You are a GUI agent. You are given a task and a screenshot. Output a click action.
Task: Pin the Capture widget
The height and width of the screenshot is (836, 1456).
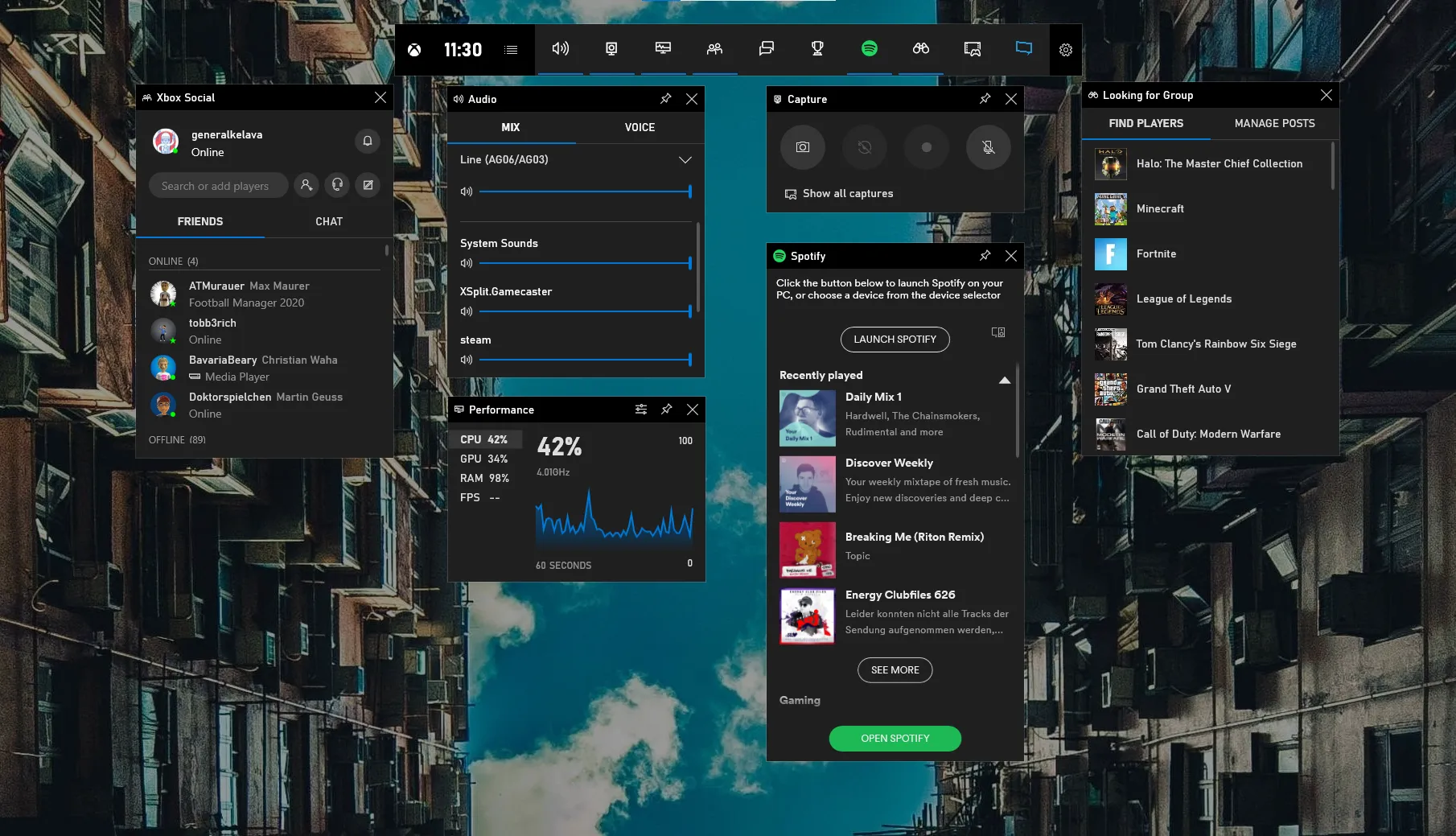pyautogui.click(x=985, y=99)
